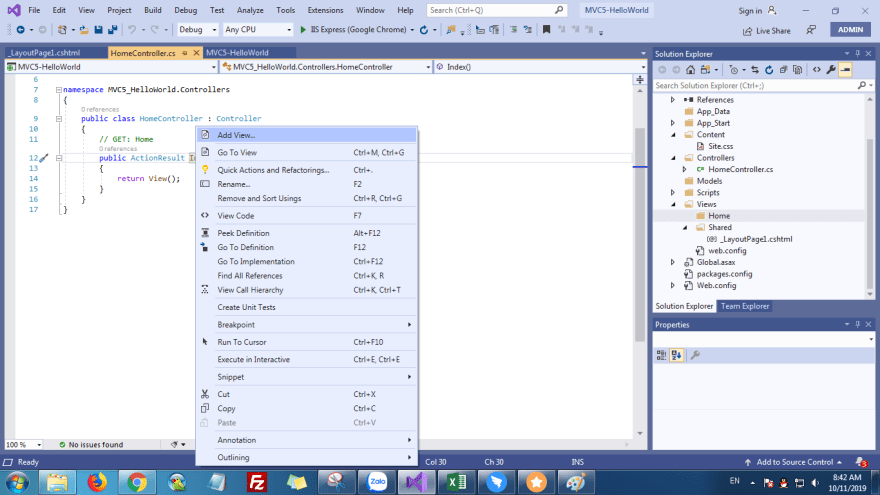
Task: Expand the Global.asax node
Action: [673, 262]
